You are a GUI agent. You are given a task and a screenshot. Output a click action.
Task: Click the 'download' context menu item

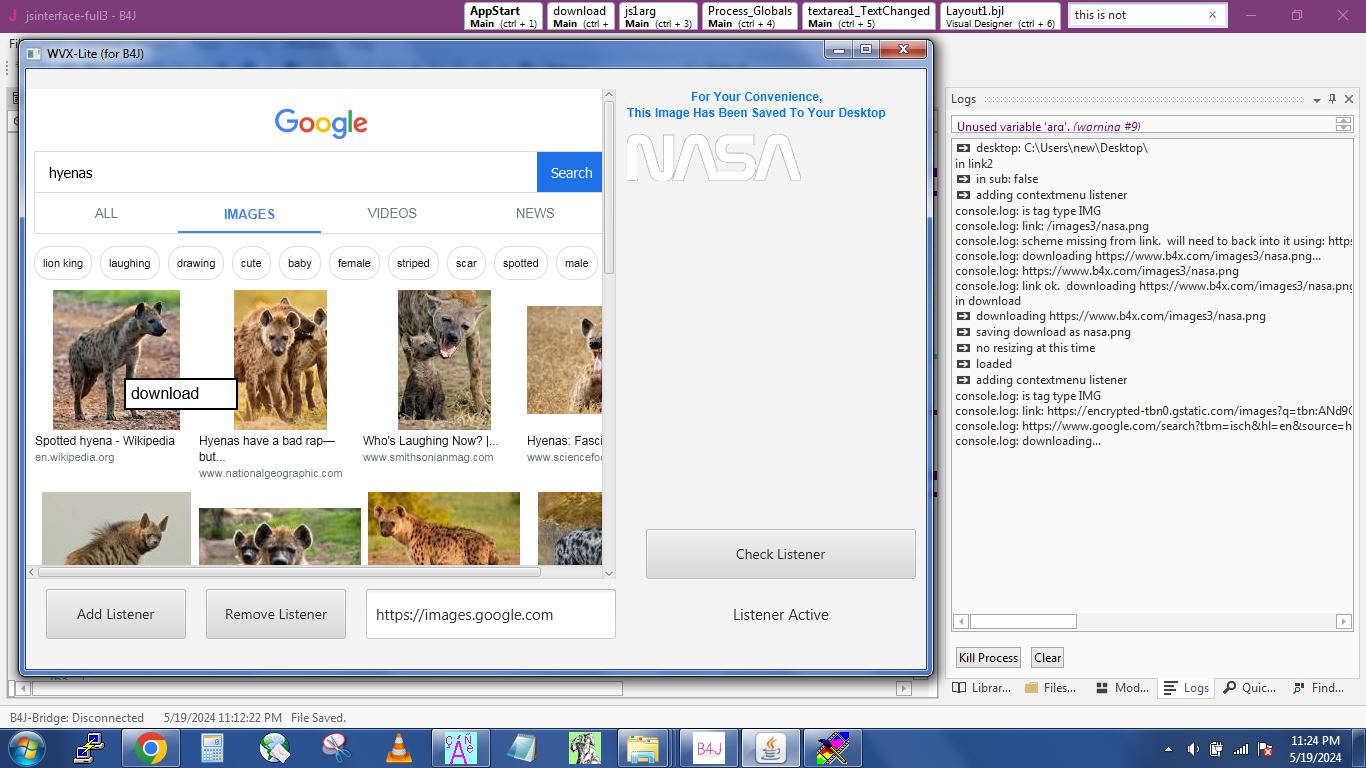click(x=181, y=393)
